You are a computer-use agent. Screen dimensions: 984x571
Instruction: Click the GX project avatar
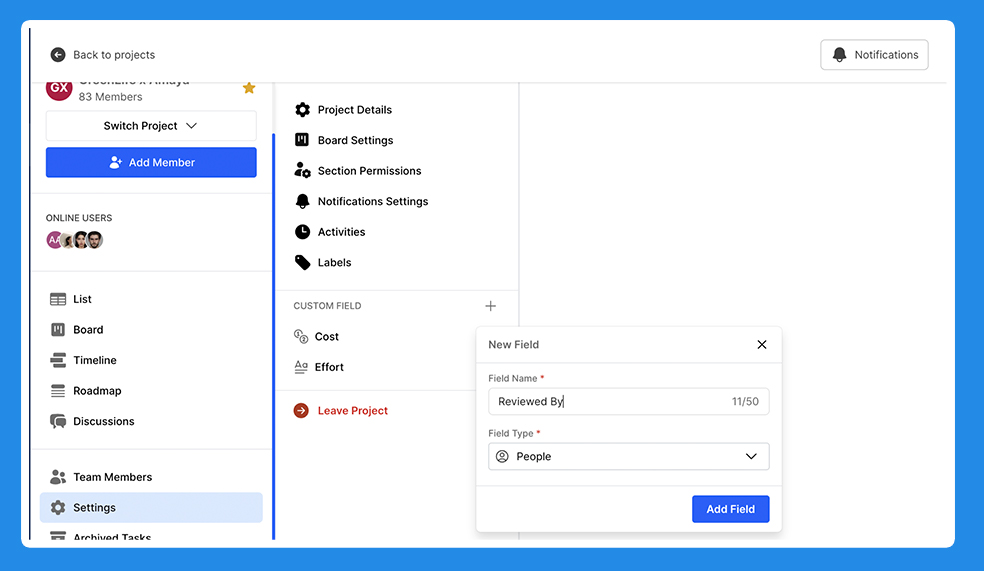coord(59,90)
